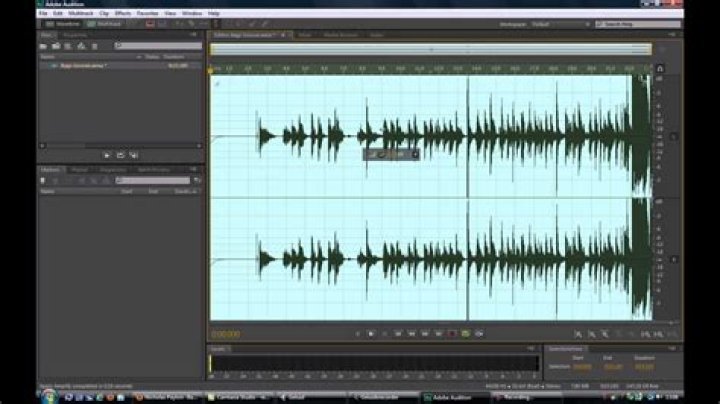Open the File menu
This screenshot has width=720, height=404.
coord(43,13)
